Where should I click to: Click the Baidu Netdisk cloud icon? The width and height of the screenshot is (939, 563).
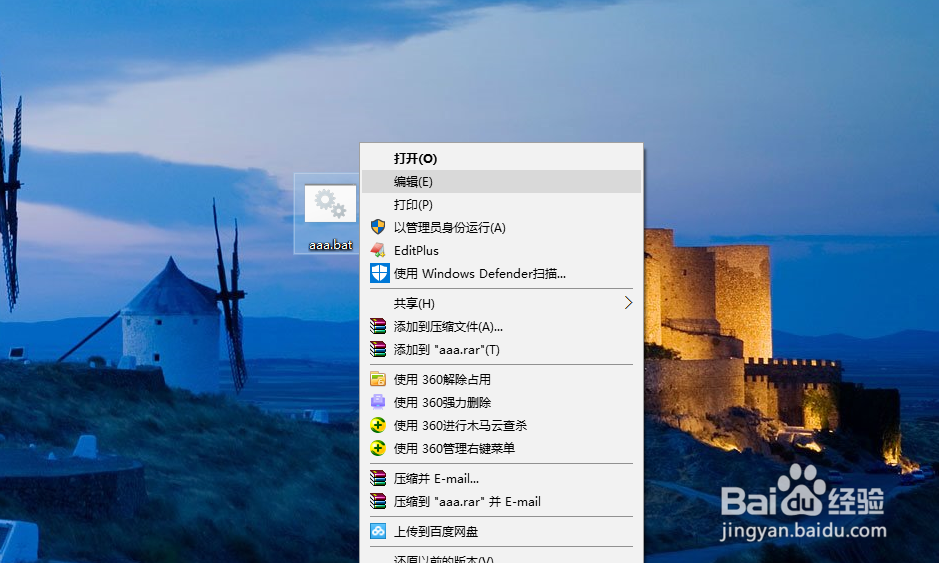pos(378,531)
